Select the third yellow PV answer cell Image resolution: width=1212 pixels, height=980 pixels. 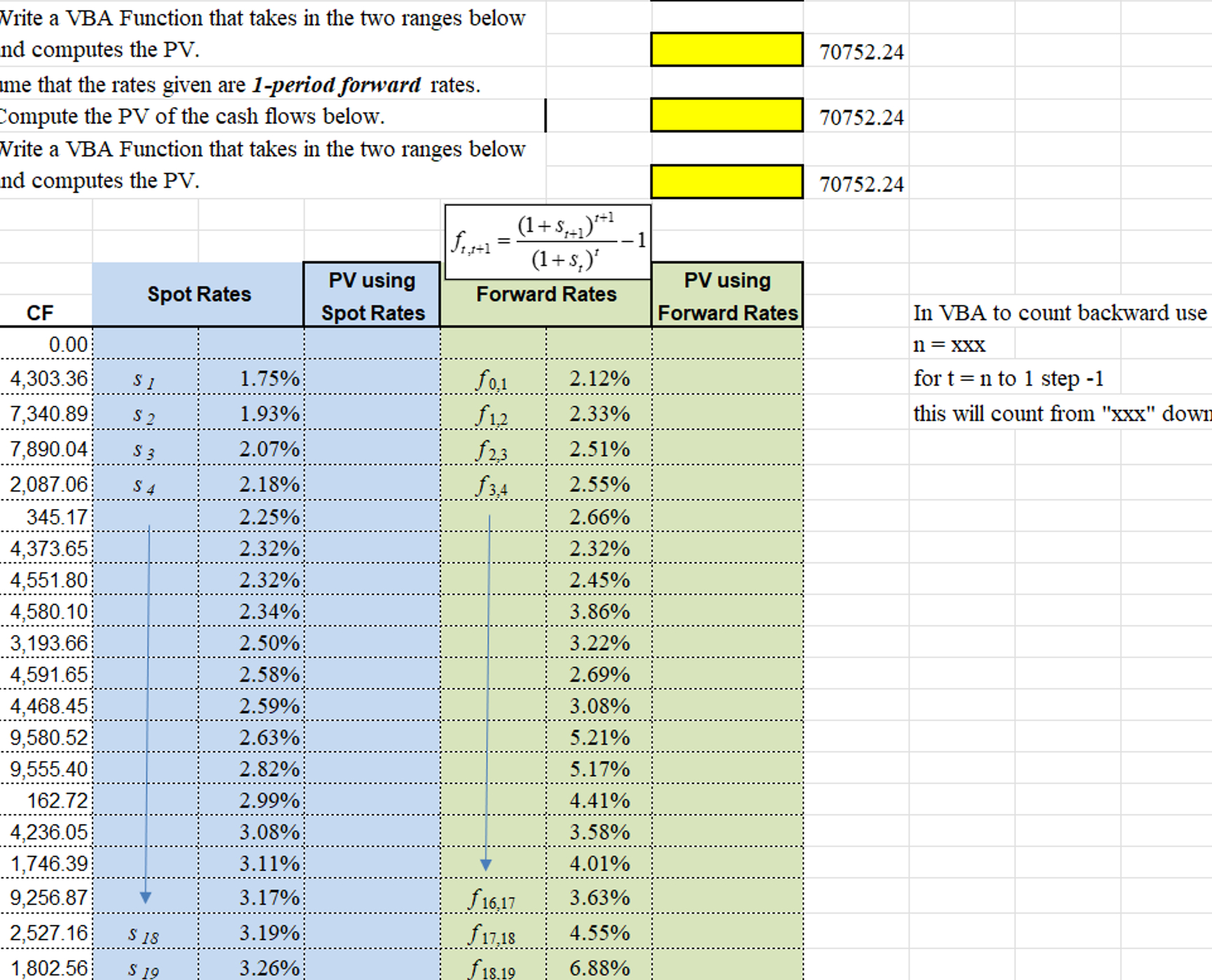point(726,182)
